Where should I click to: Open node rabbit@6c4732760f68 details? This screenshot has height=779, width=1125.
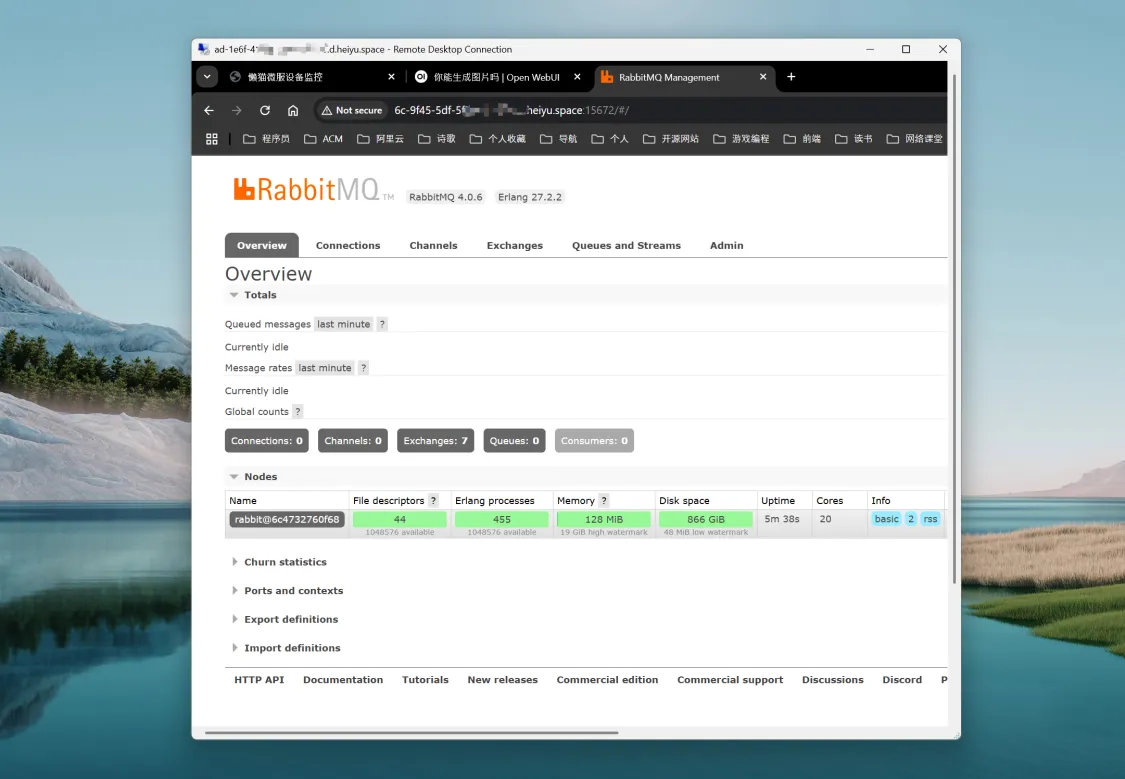coord(287,519)
